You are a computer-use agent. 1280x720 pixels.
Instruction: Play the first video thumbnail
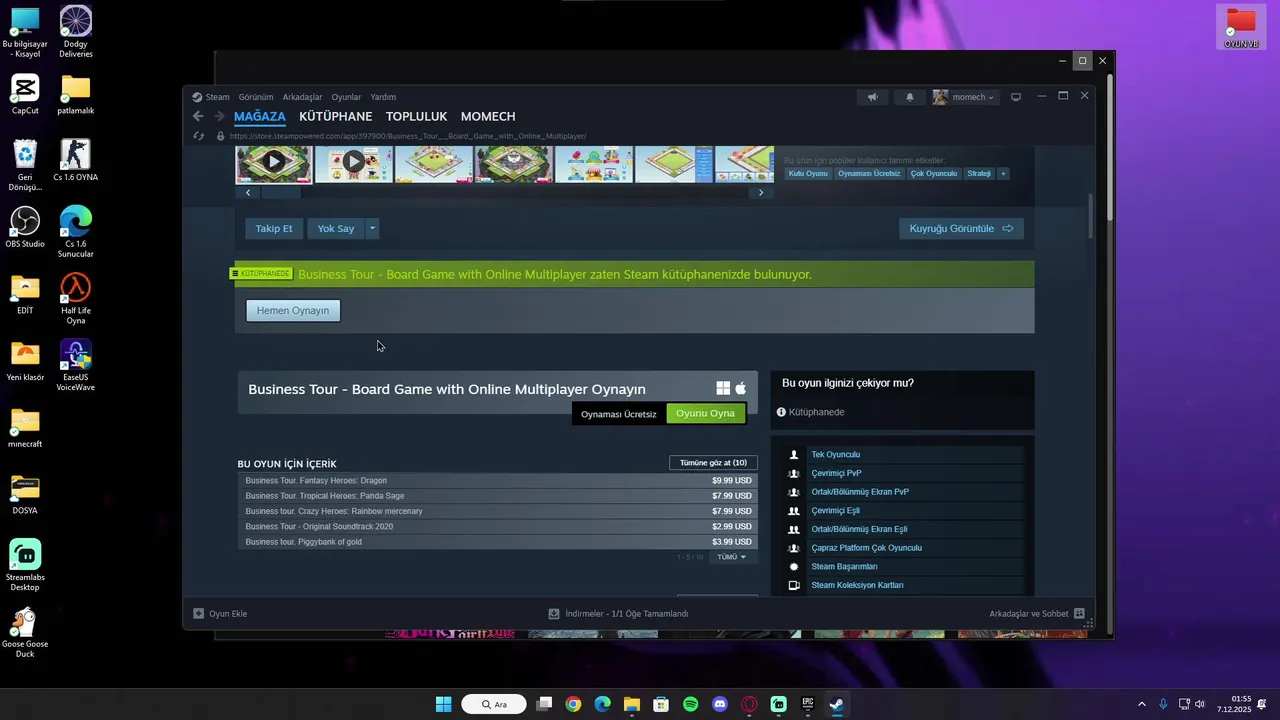click(274, 163)
